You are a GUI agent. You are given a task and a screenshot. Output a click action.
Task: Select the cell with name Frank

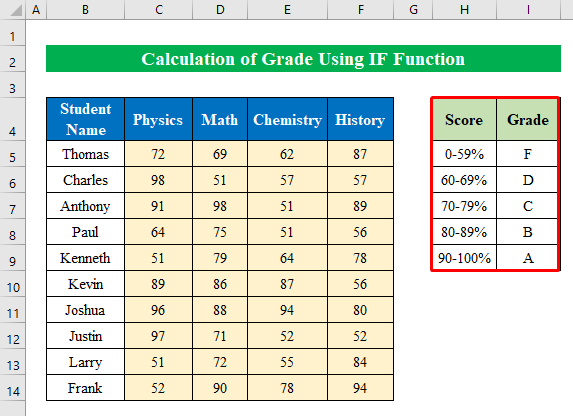tap(86, 387)
